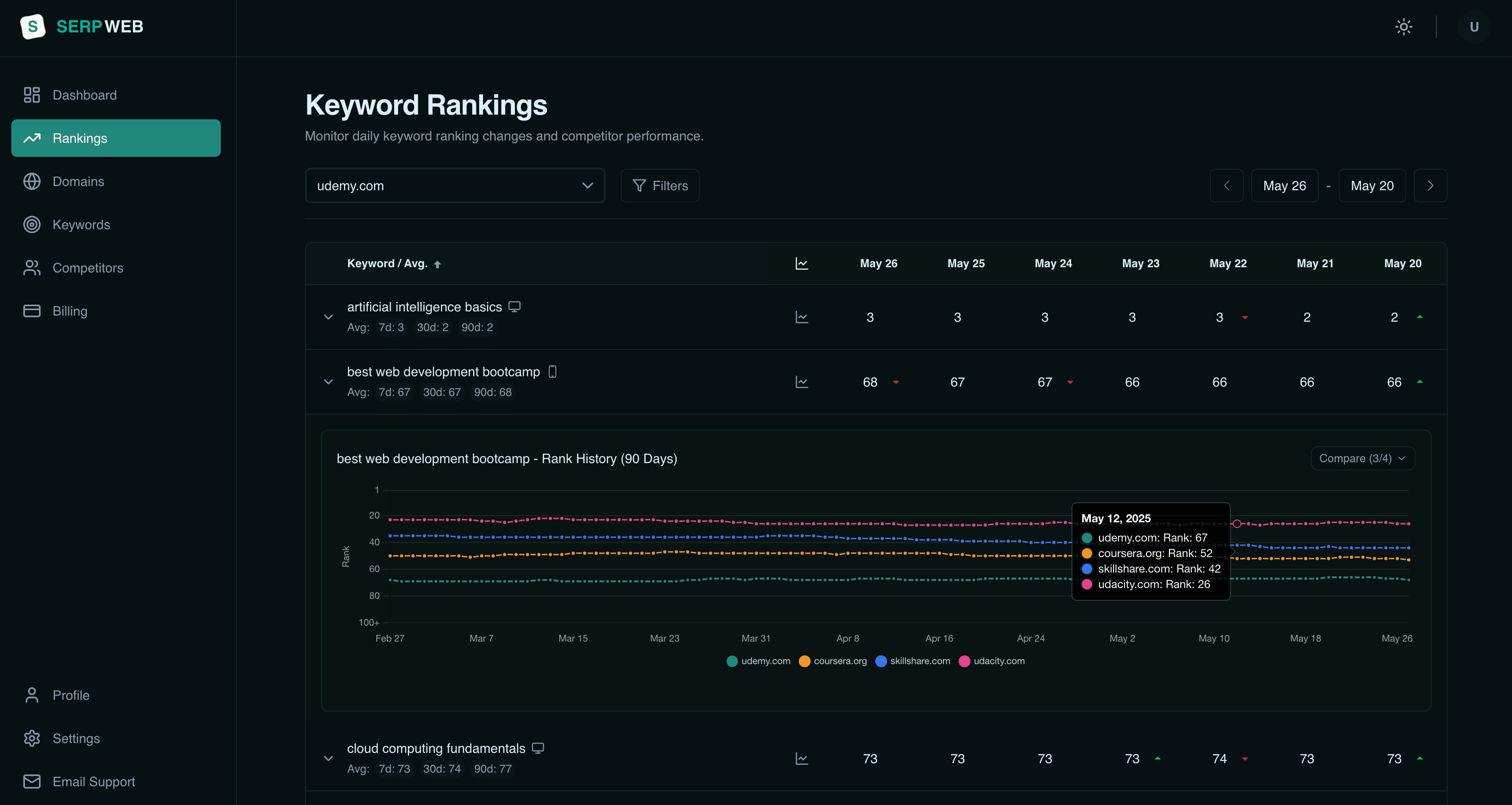Screen dimensions: 1512x805
Task: Click the chart icon in table header
Action: coord(801,263)
